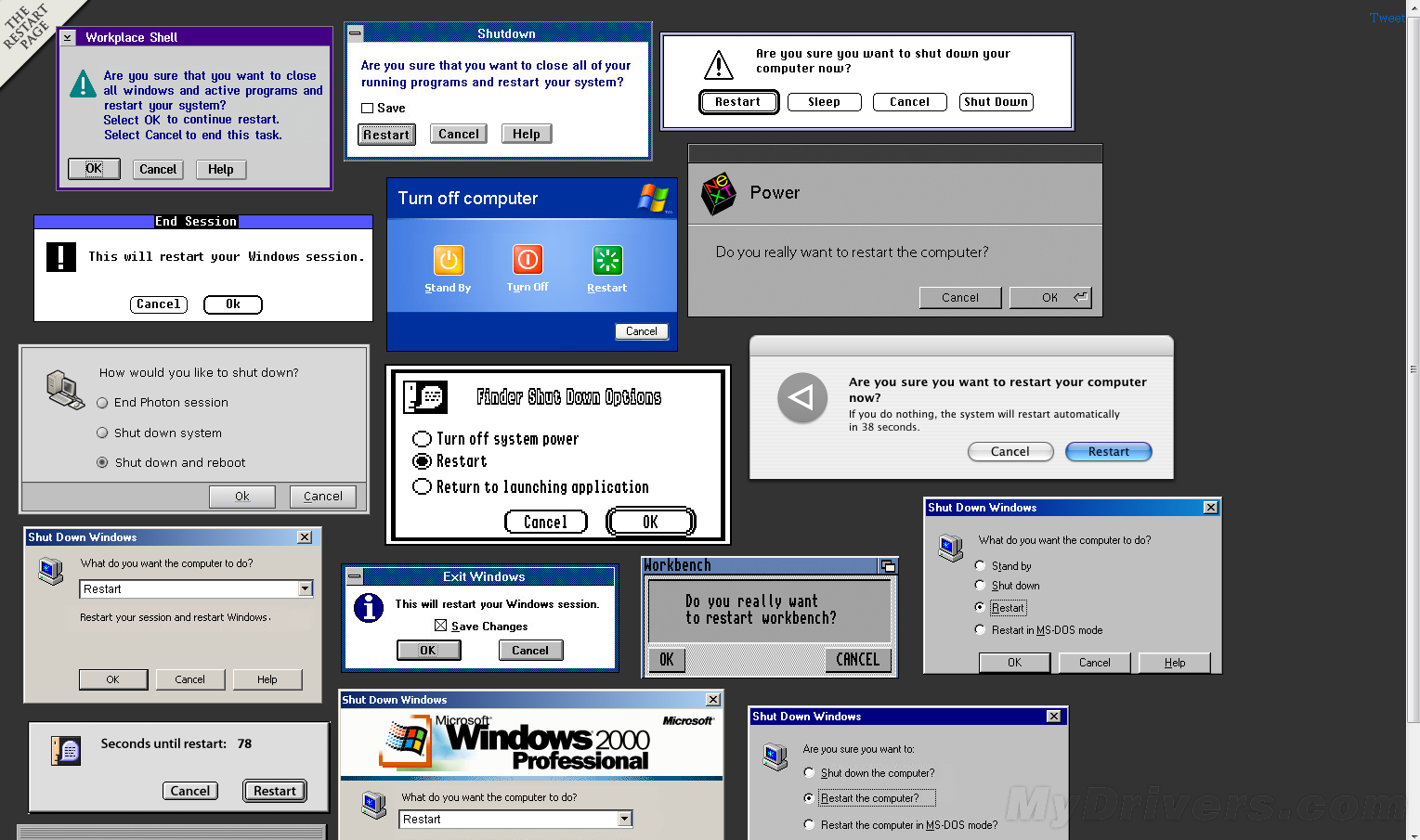Click the red Turn Off icon

(528, 260)
